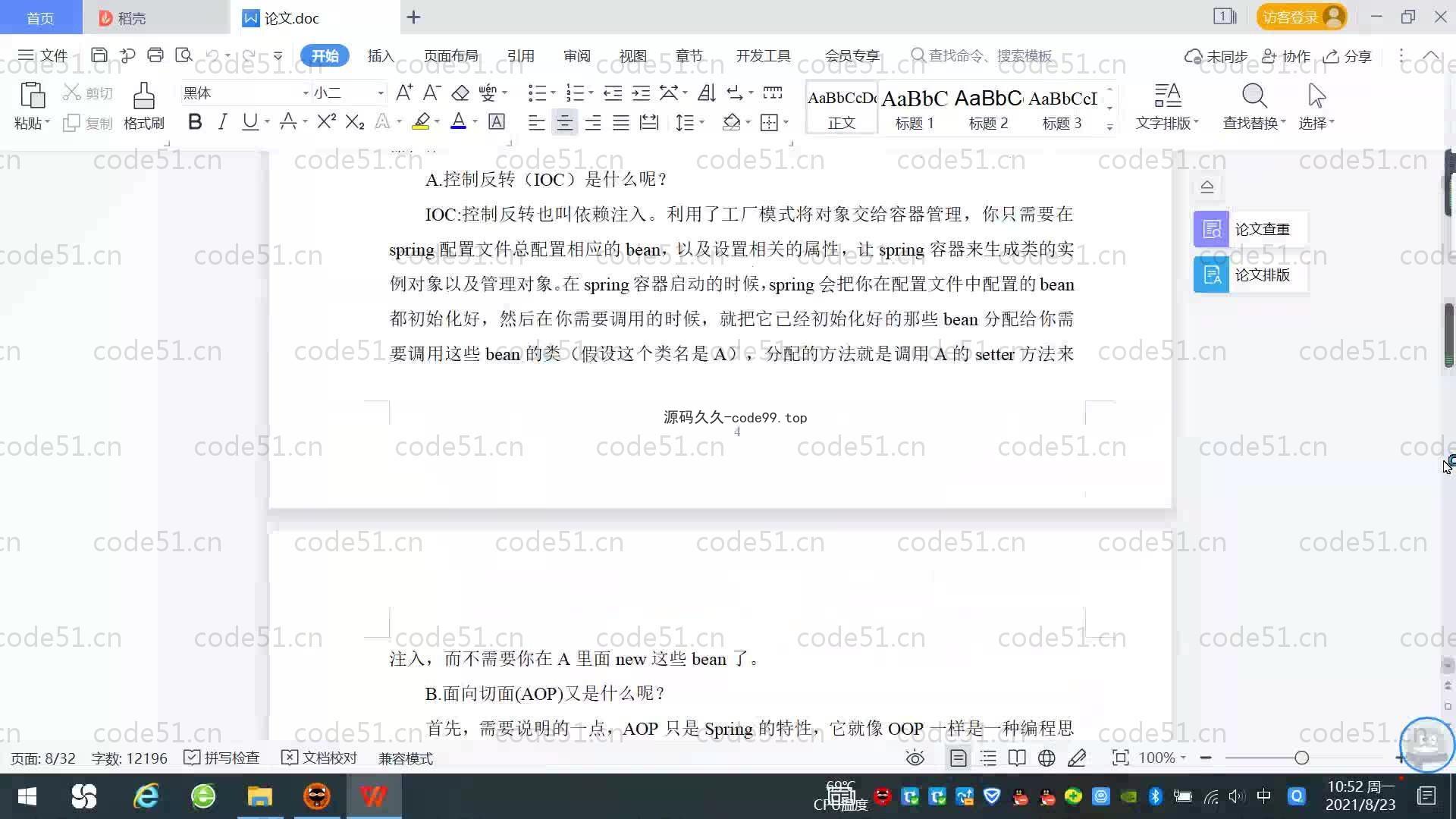Open File Explorer from the taskbar
The image size is (1456, 819).
259,796
